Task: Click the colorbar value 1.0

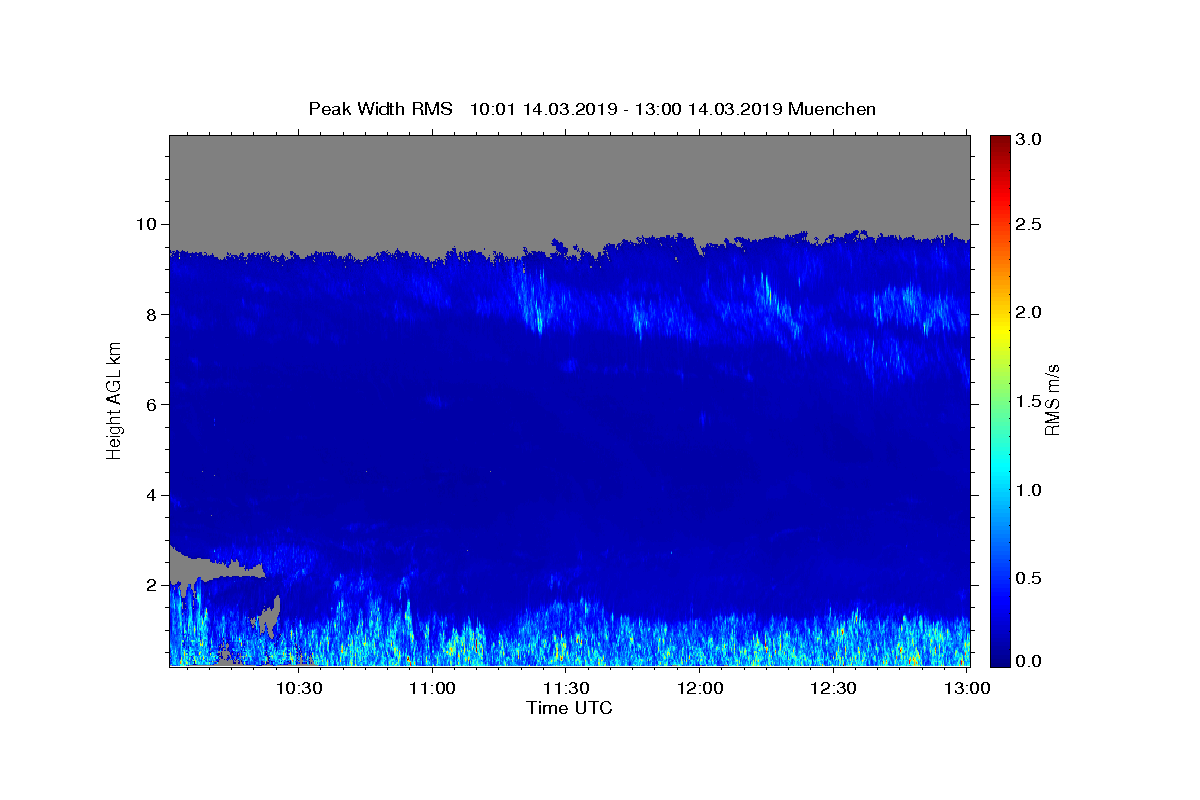Action: 1029,490
